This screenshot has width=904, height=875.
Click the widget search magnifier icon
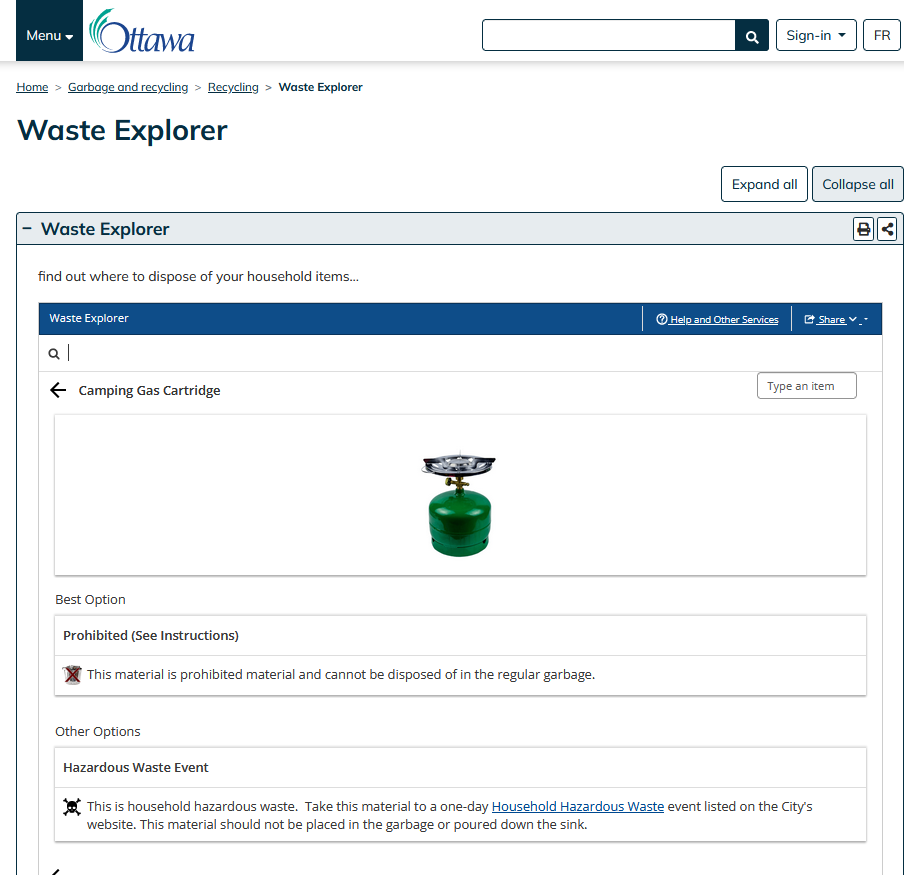coord(54,354)
